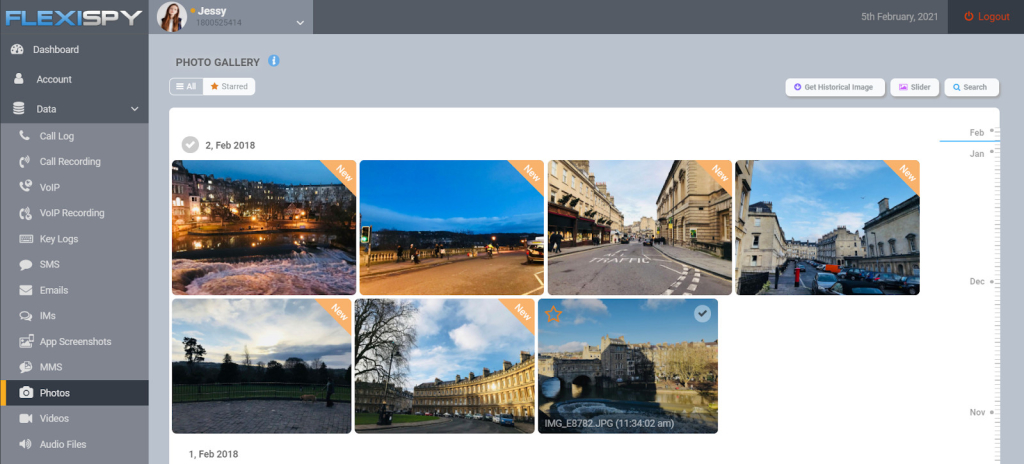Log out using the Logout button
Viewport: 1024px width, 464px height.
point(986,17)
